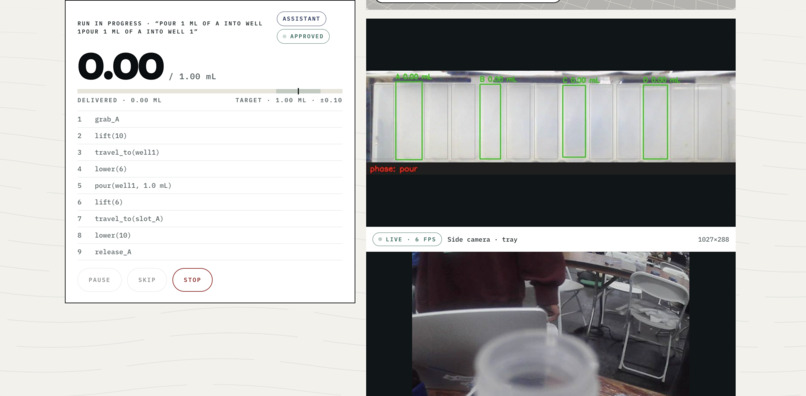
Task: Click the 'Side camera · tray' caption
Action: pos(482,240)
